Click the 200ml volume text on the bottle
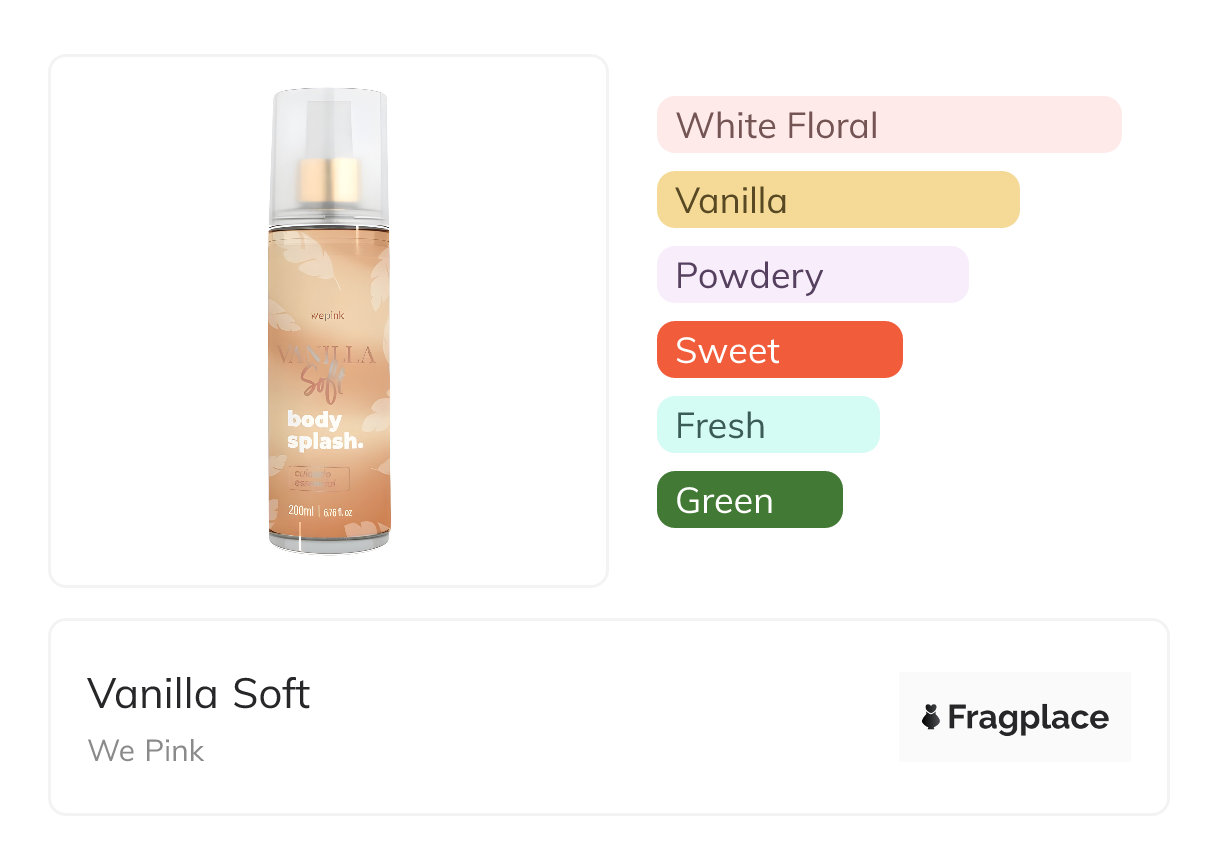The width and height of the screenshot is (1218, 864). tap(301, 511)
